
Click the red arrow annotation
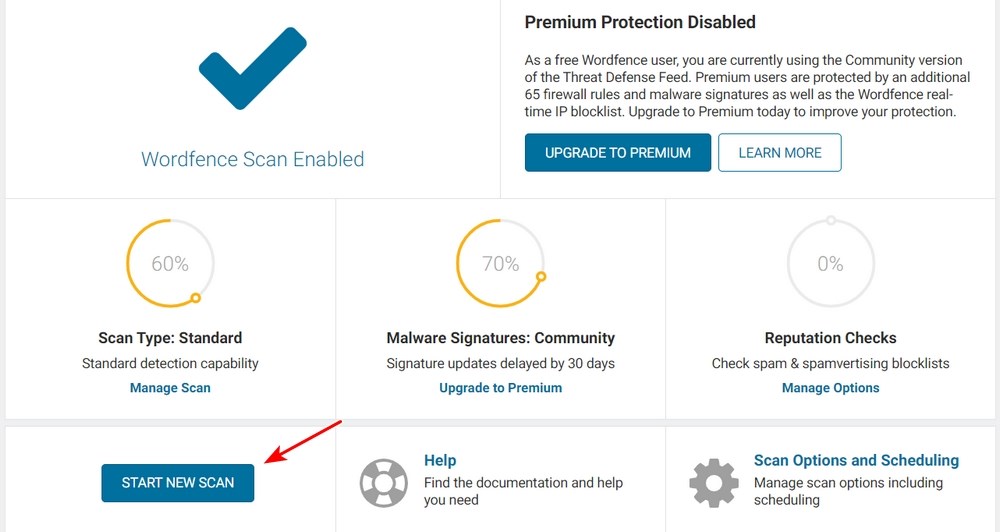pyautogui.click(x=304, y=442)
